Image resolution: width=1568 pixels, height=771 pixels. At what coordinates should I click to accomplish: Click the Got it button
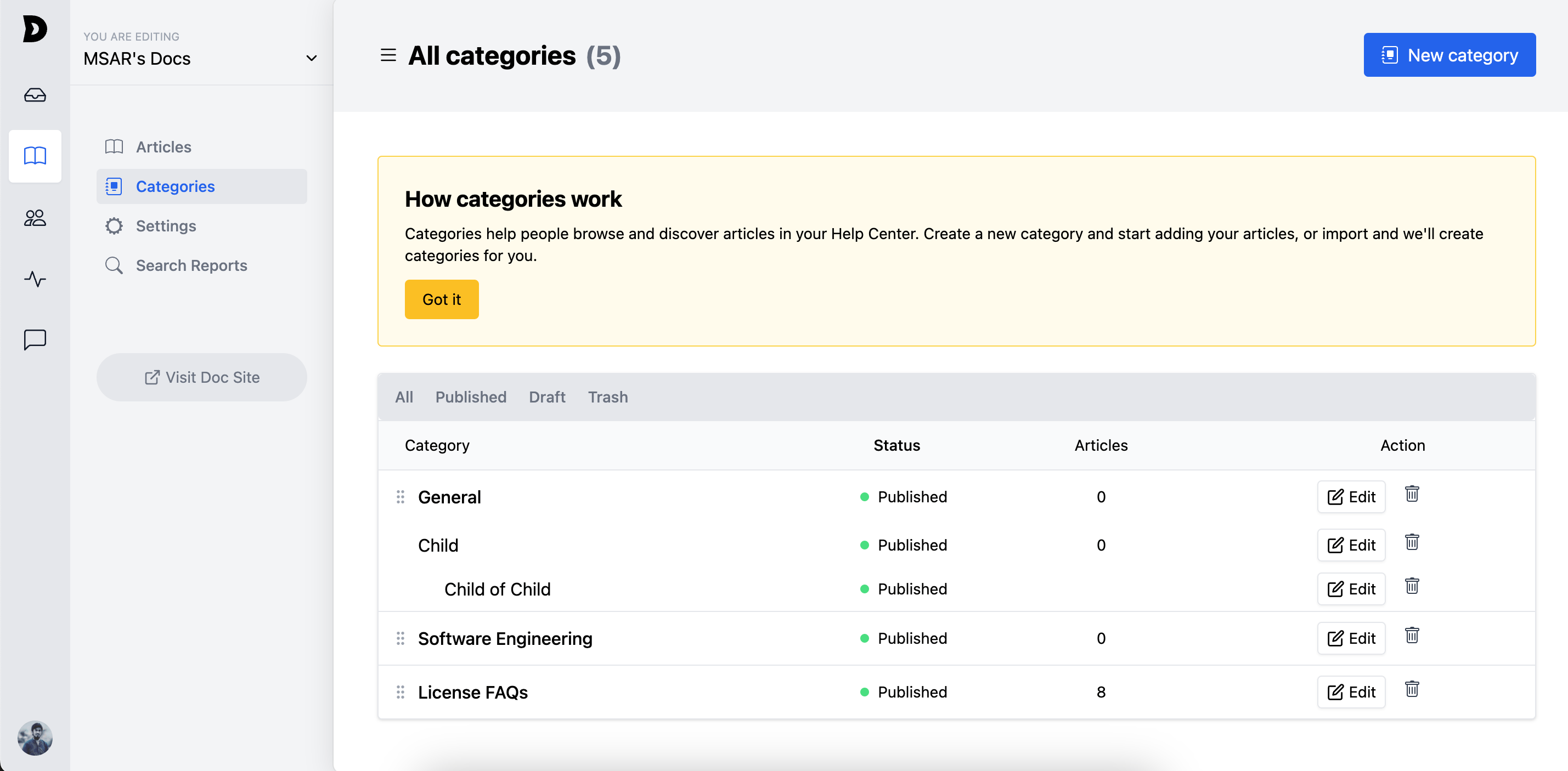click(x=442, y=299)
